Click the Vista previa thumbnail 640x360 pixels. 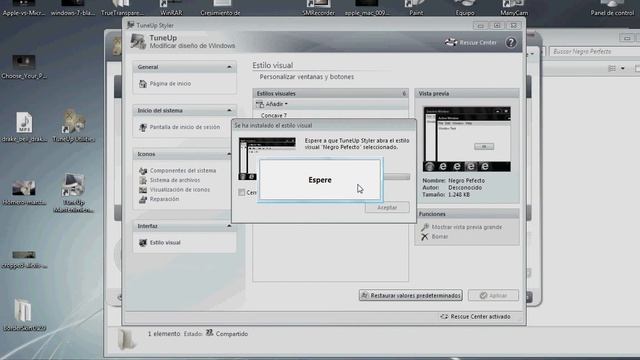pyautogui.click(x=467, y=139)
